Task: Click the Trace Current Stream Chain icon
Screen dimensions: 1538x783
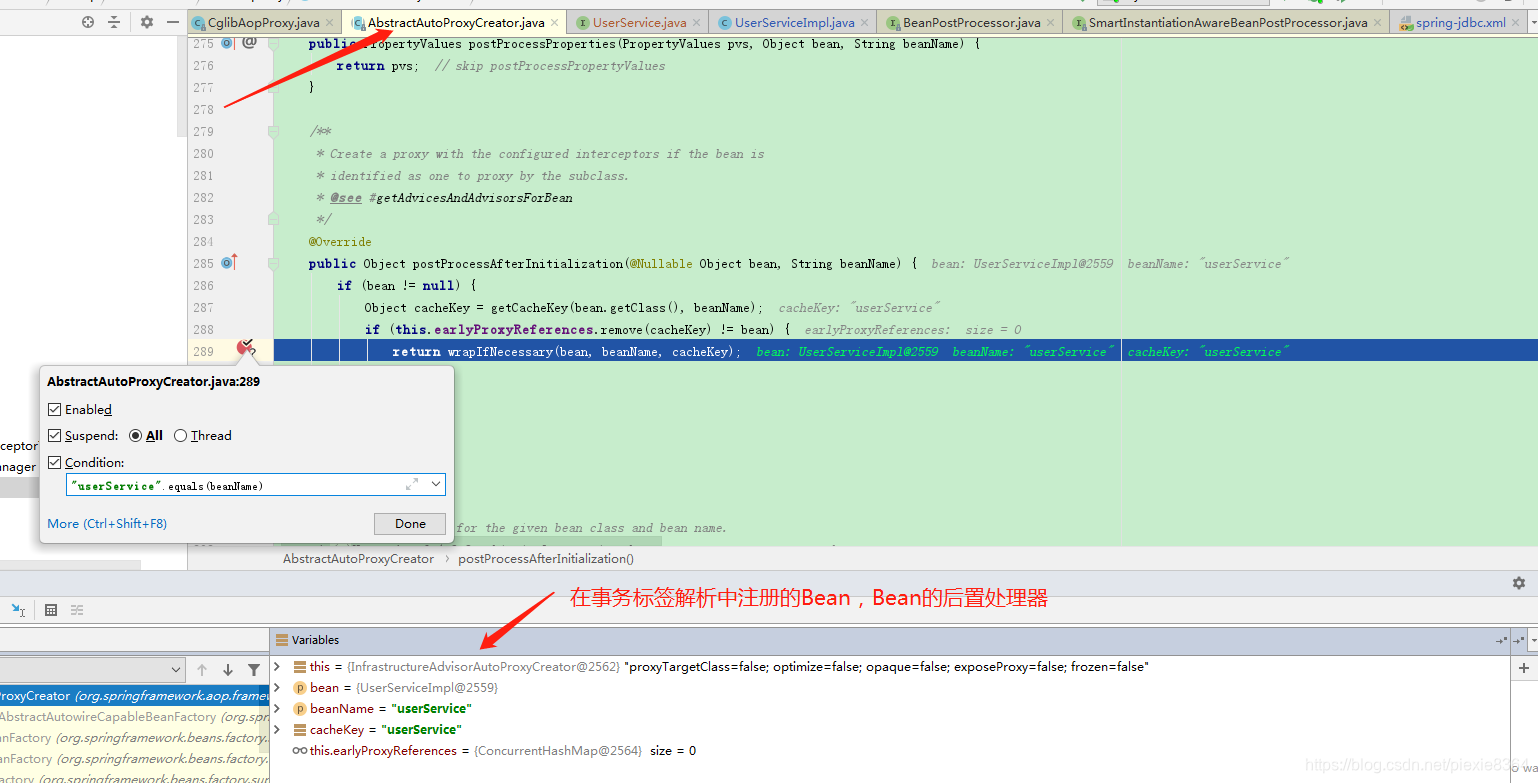Action: coord(77,610)
